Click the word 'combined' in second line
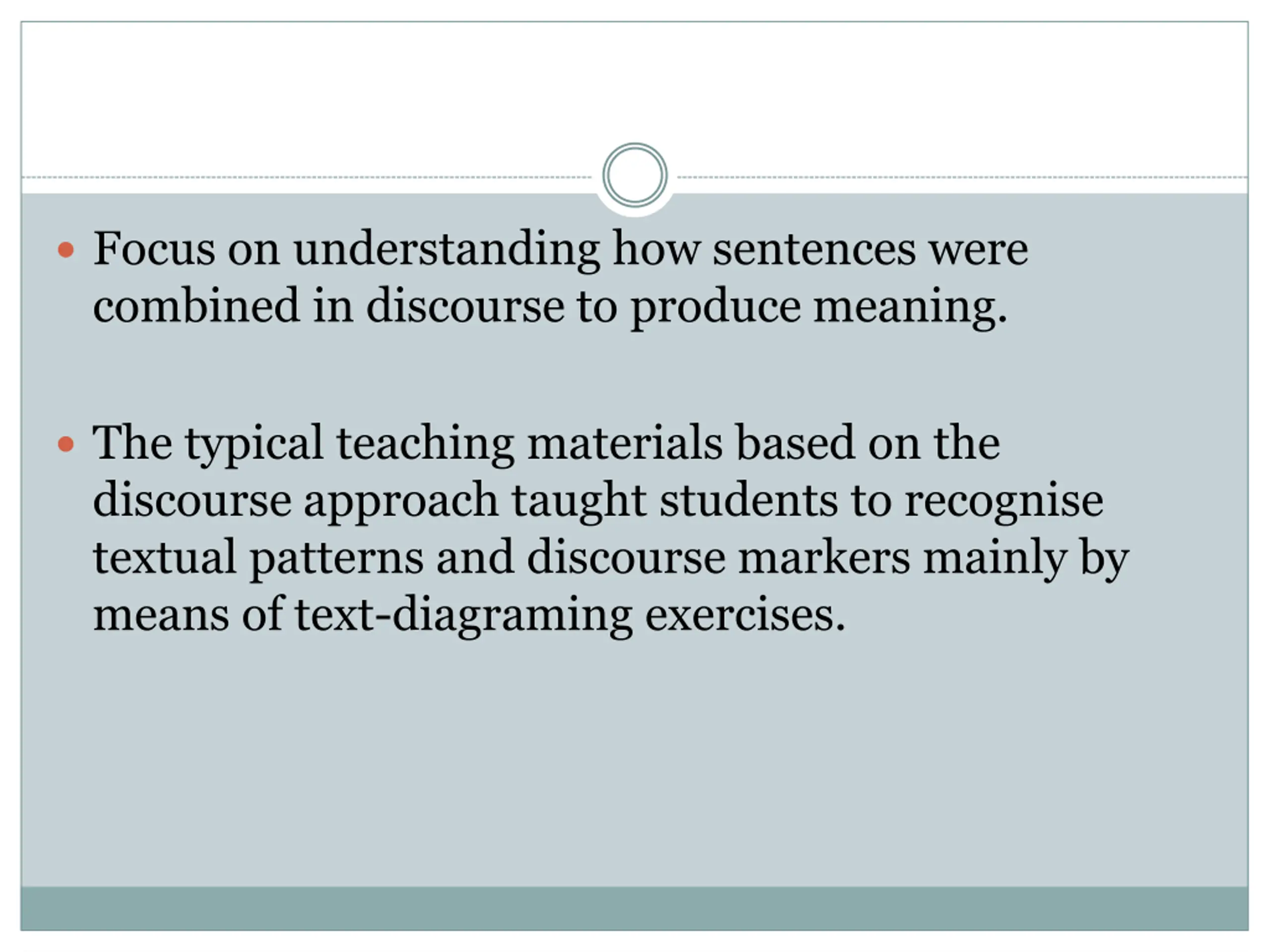The image size is (1270, 952). tap(196, 305)
